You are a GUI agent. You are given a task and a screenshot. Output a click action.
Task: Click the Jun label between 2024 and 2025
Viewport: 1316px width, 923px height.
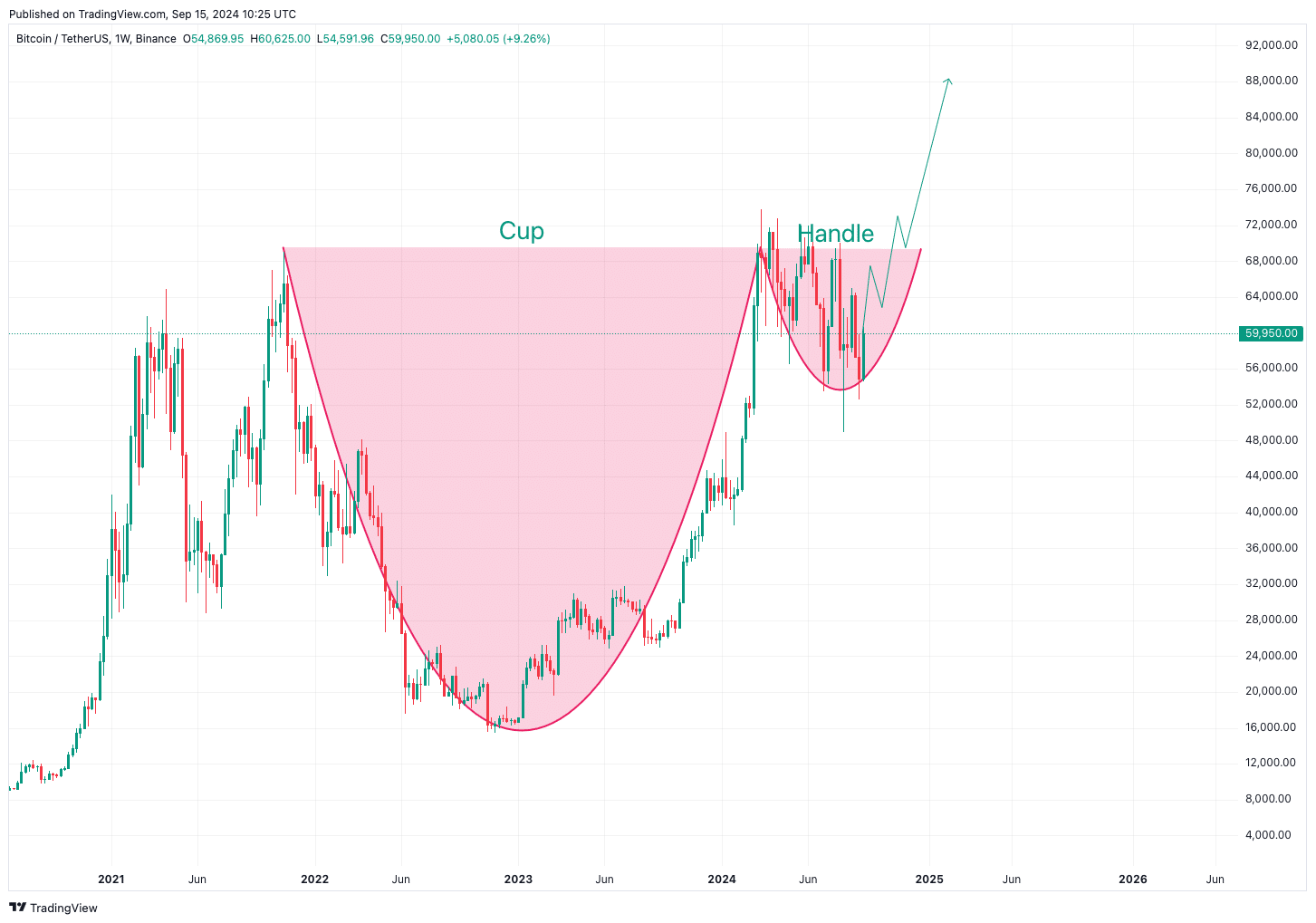(x=809, y=880)
